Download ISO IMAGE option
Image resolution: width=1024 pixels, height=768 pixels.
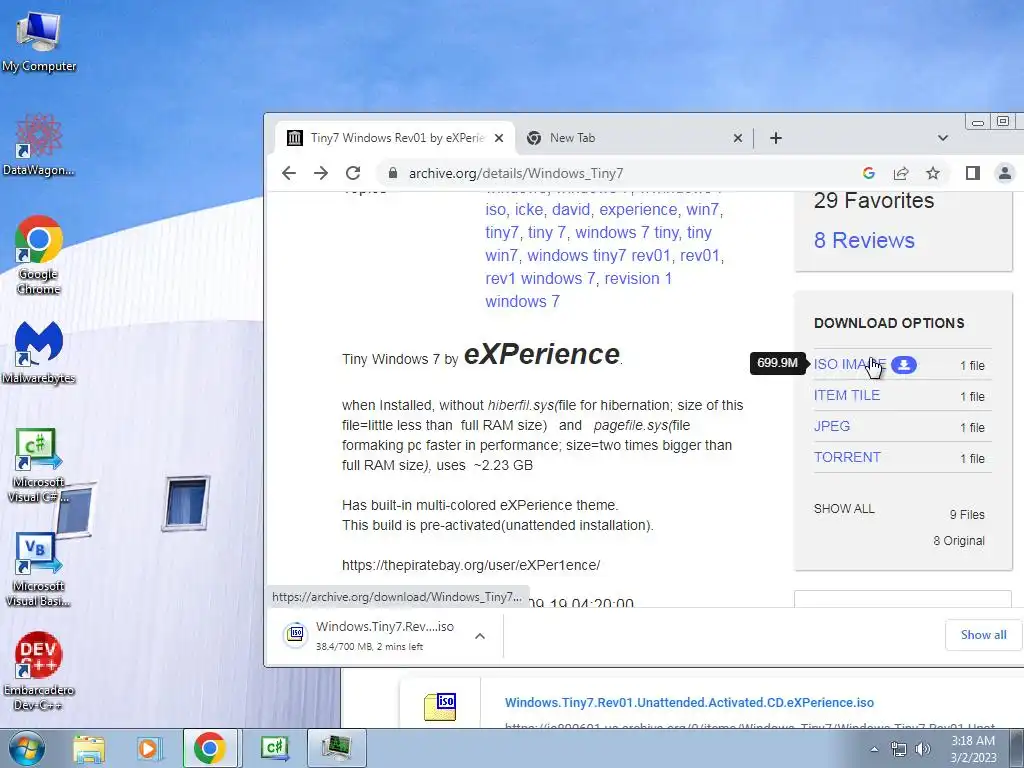(850, 364)
